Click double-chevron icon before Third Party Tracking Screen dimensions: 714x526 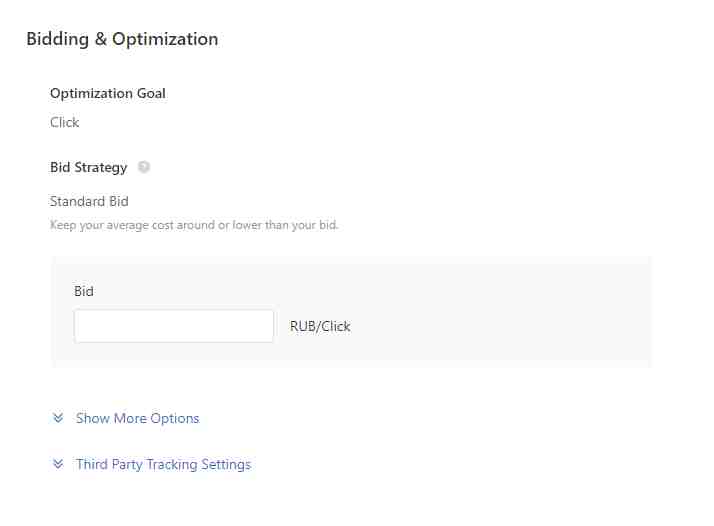coord(58,464)
